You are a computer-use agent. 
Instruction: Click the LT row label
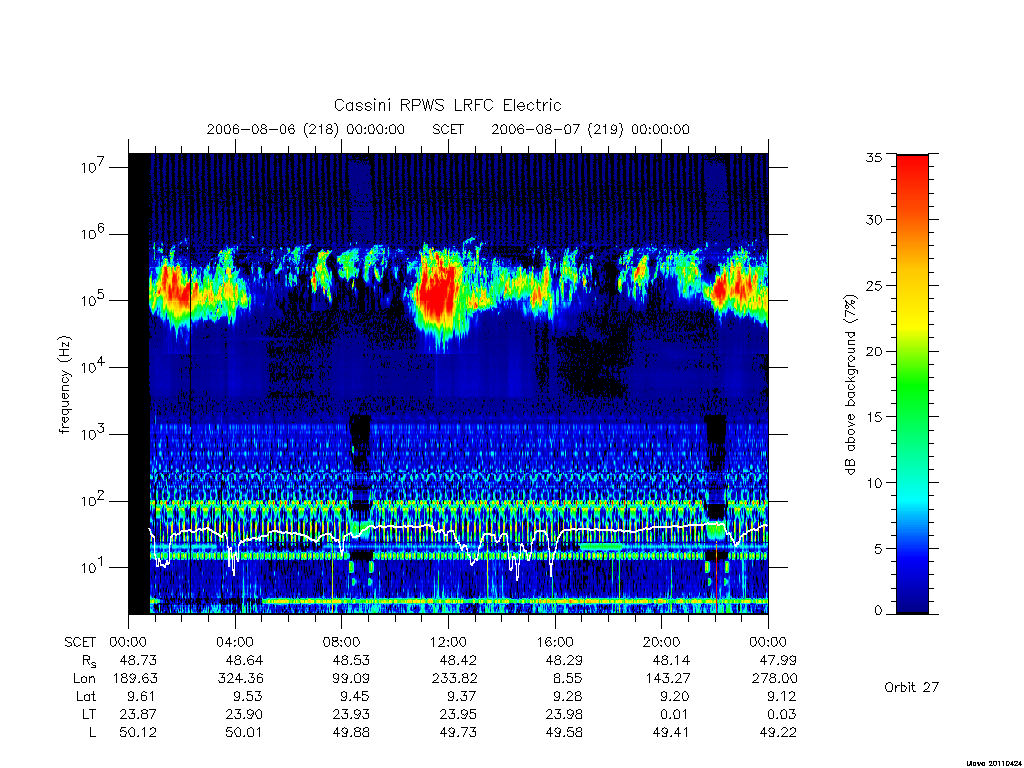[89, 714]
